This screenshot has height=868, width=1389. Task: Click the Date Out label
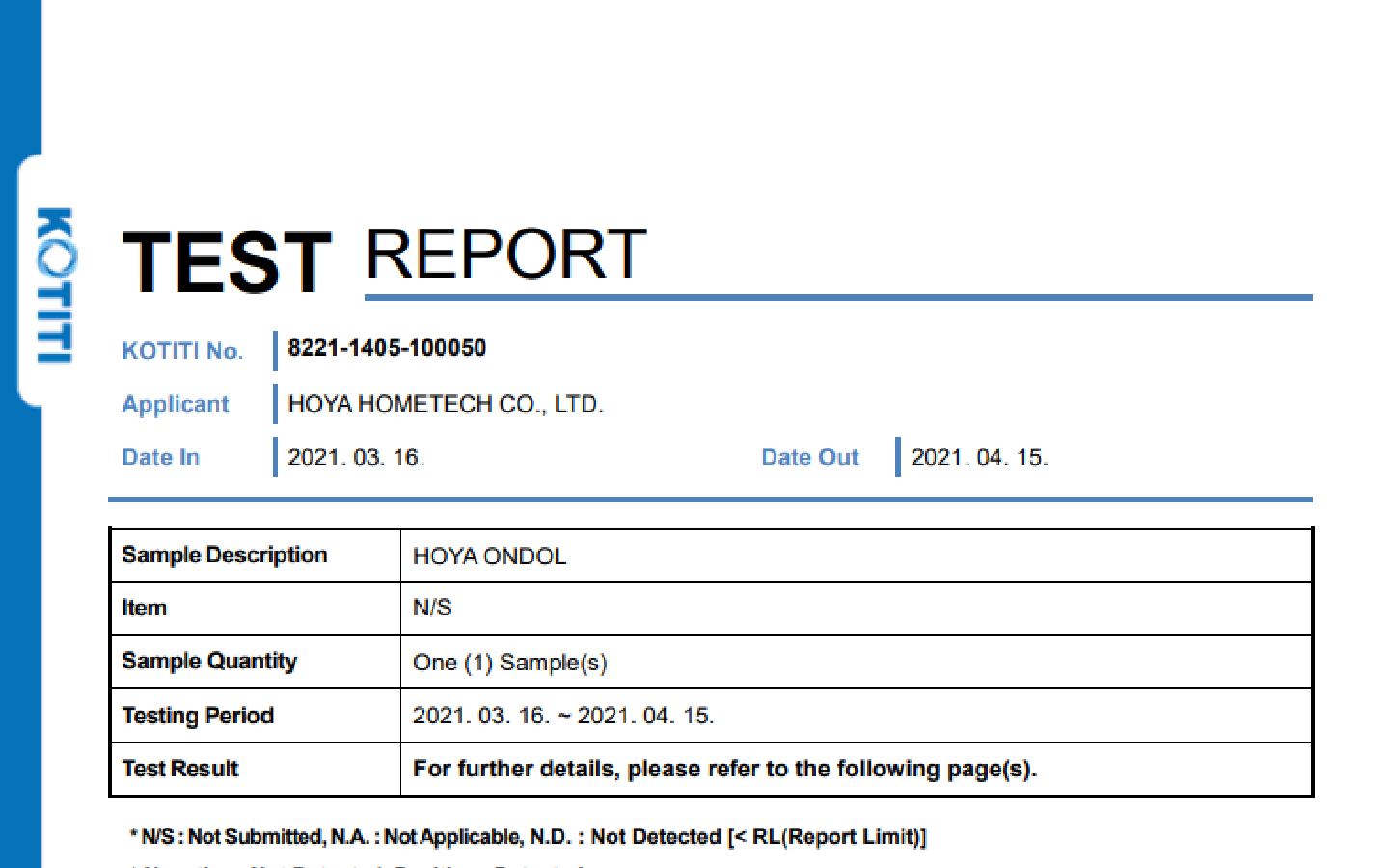pyautogui.click(x=809, y=457)
